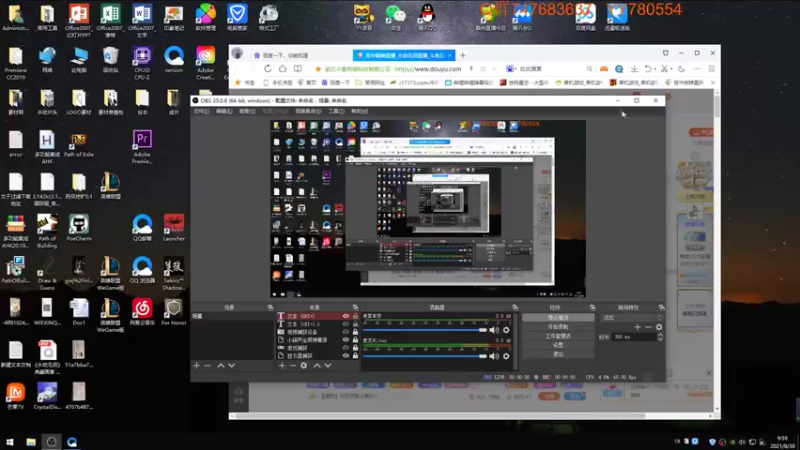
Task: Move selected source down with the arrow
Action: pos(328,365)
